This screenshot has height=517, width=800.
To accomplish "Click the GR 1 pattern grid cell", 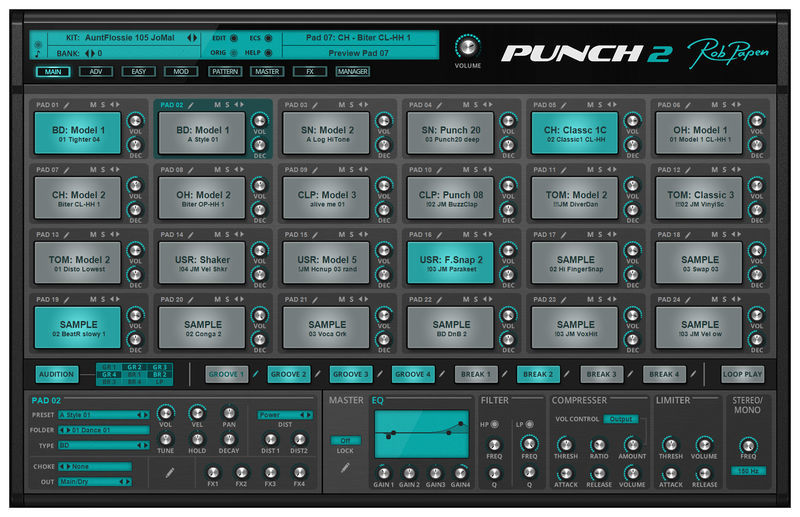I will (x=109, y=367).
